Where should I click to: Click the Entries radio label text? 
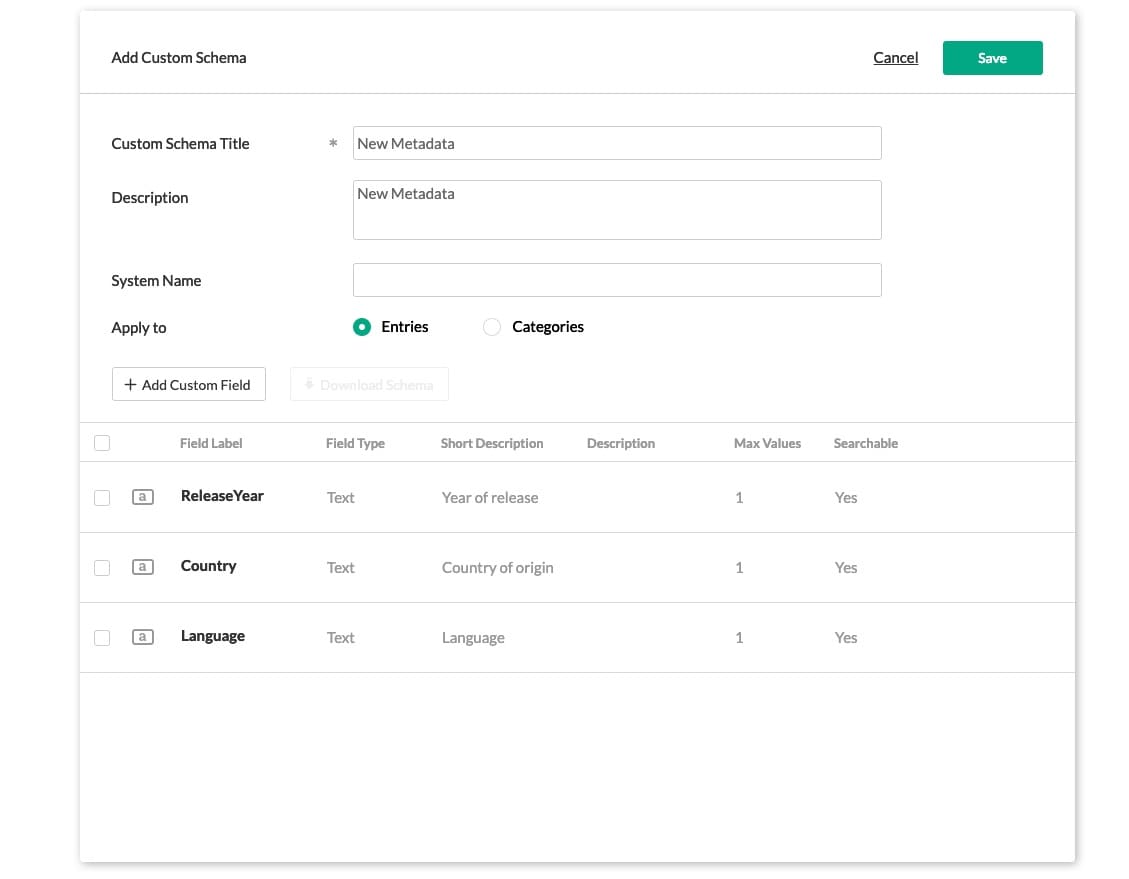[x=405, y=327]
